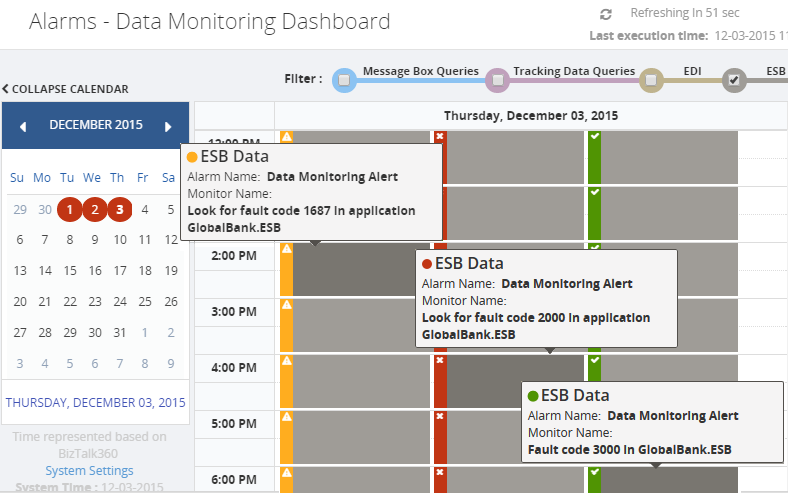Screen dimensions: 788x493
Task: Click the fault code 3000 tooltip
Action: click(x=652, y=422)
